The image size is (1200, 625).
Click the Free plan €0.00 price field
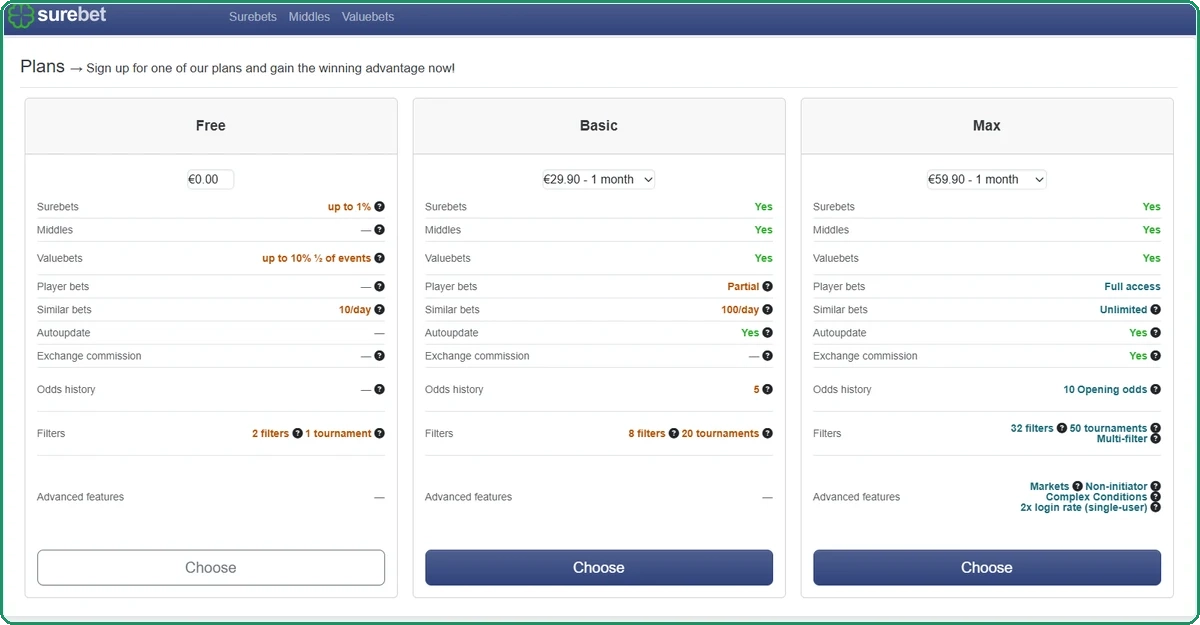coord(210,180)
